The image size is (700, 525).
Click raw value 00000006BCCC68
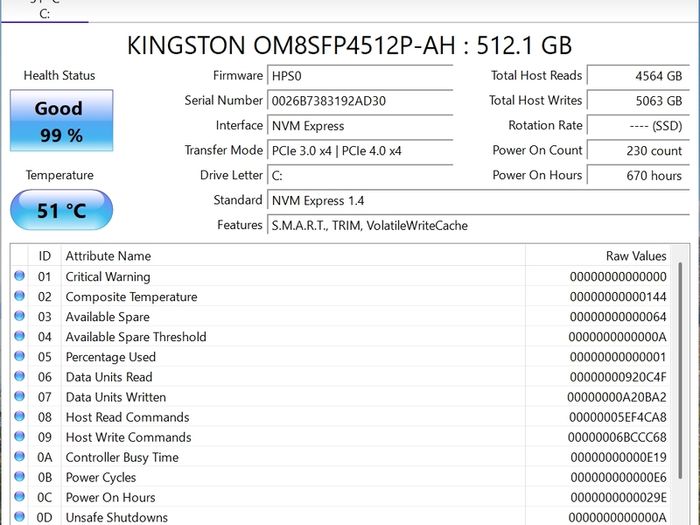(x=617, y=438)
